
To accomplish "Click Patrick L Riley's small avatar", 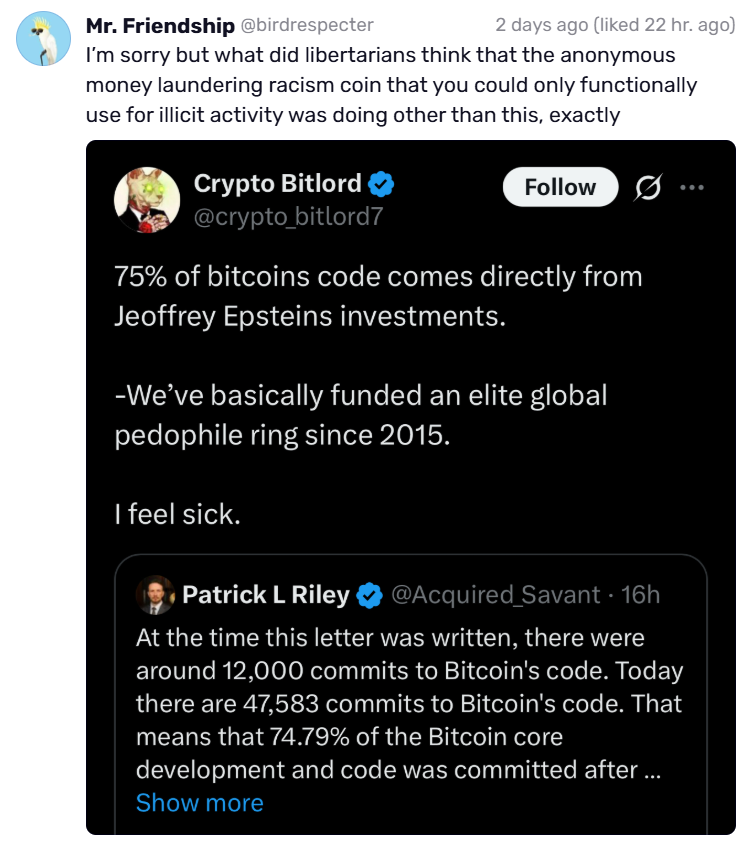I will (155, 595).
